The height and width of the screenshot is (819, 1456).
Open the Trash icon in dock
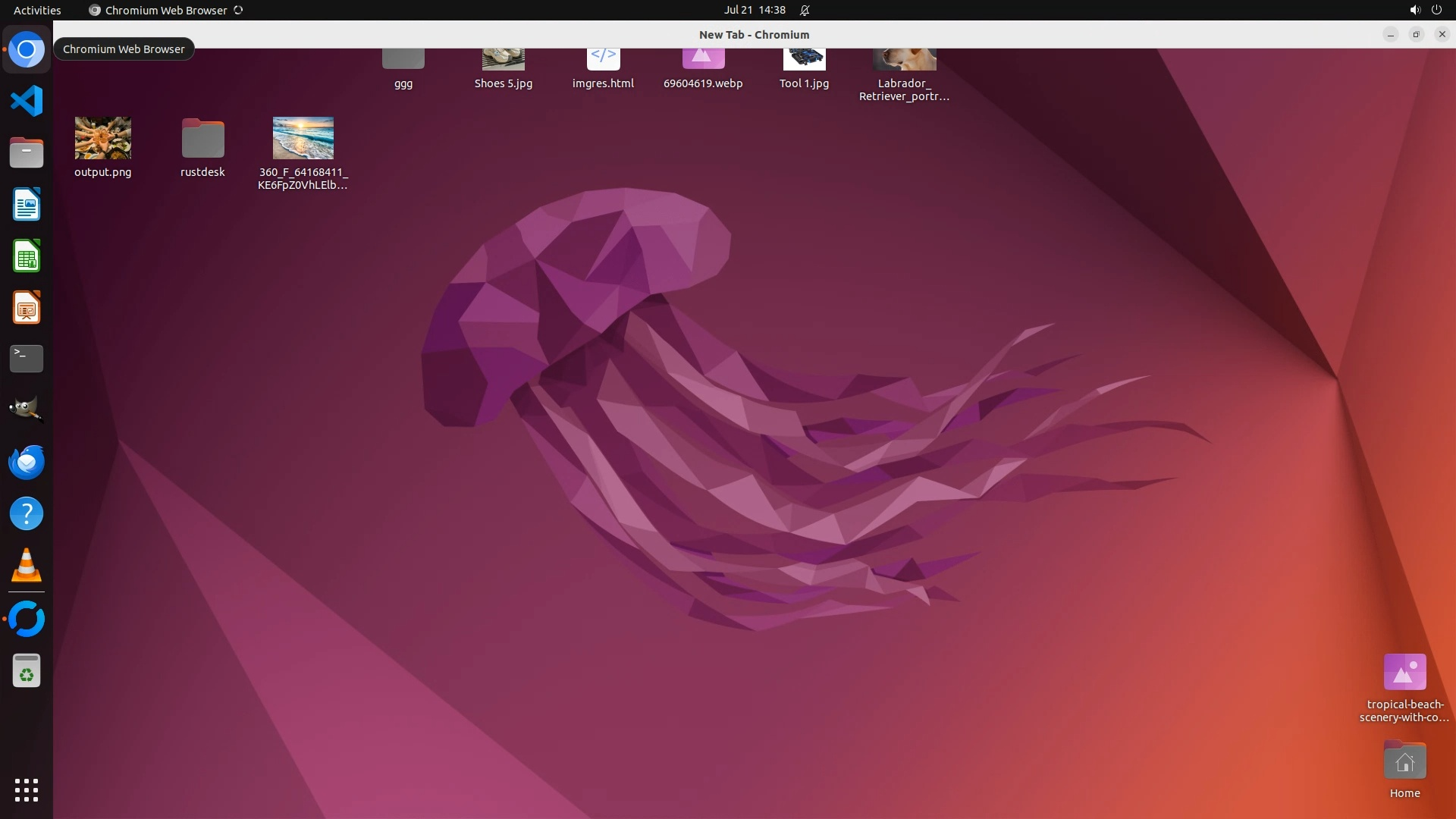[27, 671]
